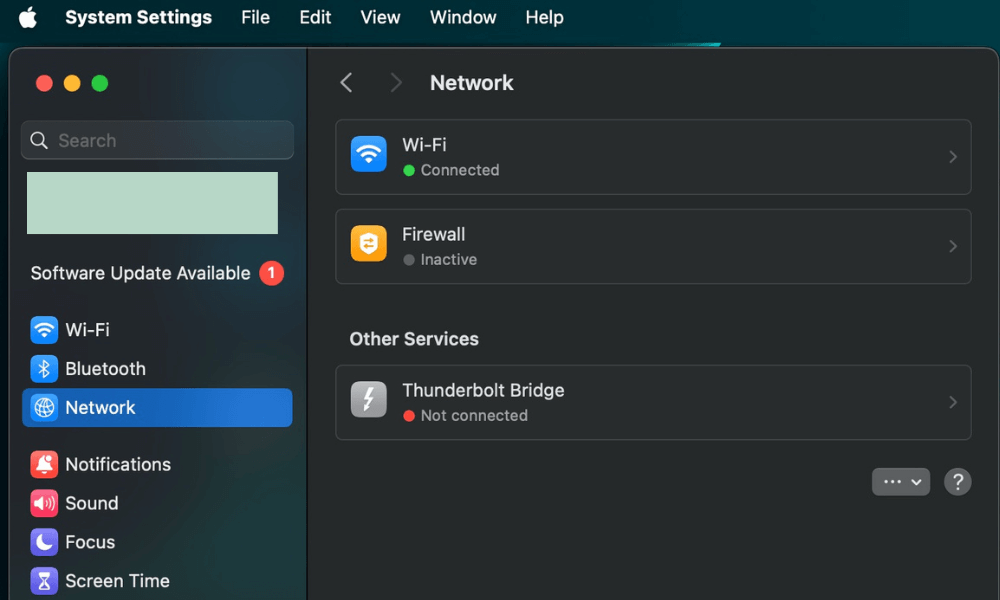Go back using the left arrow
Screen dimensions: 1000x600
point(346,83)
